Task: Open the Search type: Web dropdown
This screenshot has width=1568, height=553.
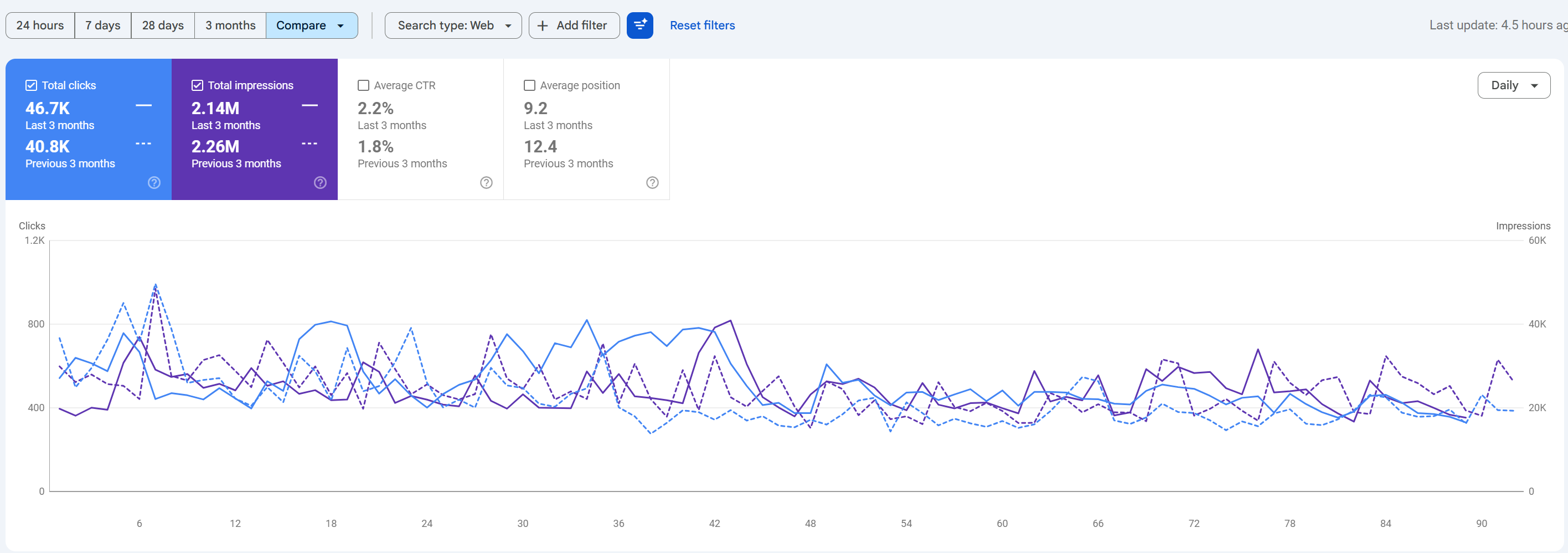Action: (x=453, y=25)
